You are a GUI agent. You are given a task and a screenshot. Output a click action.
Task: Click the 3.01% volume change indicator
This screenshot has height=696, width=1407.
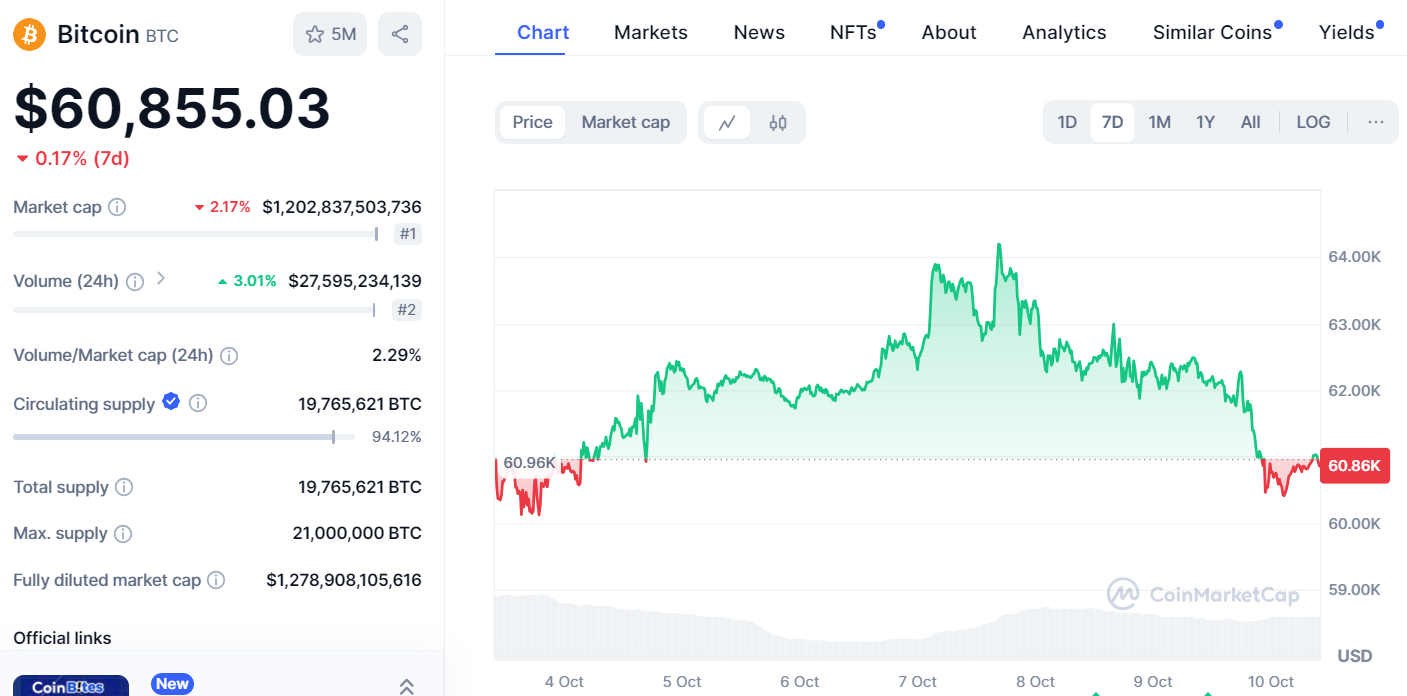tap(247, 281)
